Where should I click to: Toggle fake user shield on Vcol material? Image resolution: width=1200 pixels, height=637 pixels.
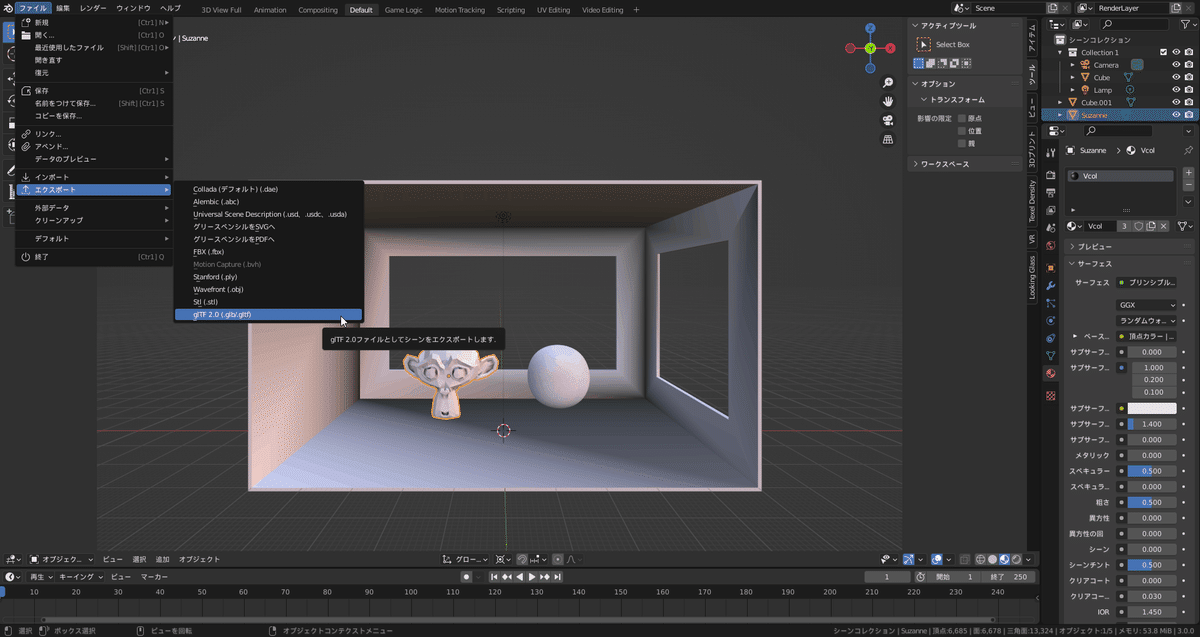tap(1138, 226)
